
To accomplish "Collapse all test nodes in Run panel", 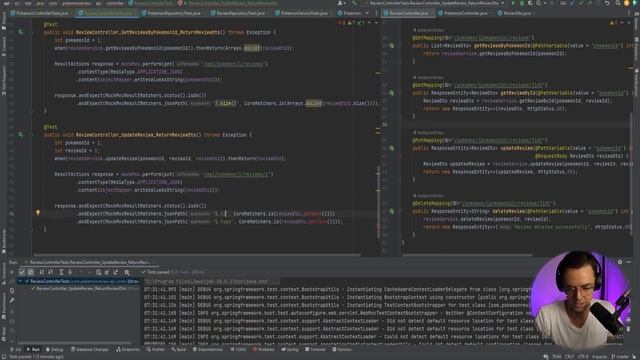I will pos(70,272).
